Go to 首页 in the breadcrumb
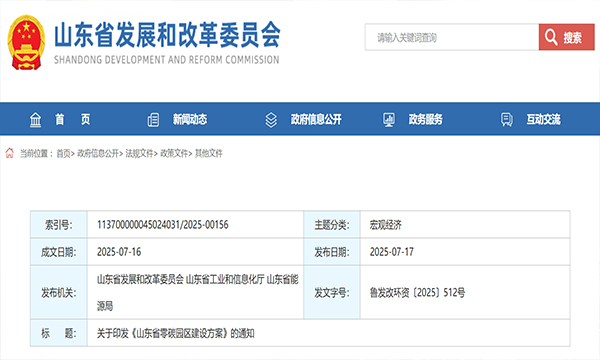The height and width of the screenshot is (360, 600). click(x=63, y=153)
